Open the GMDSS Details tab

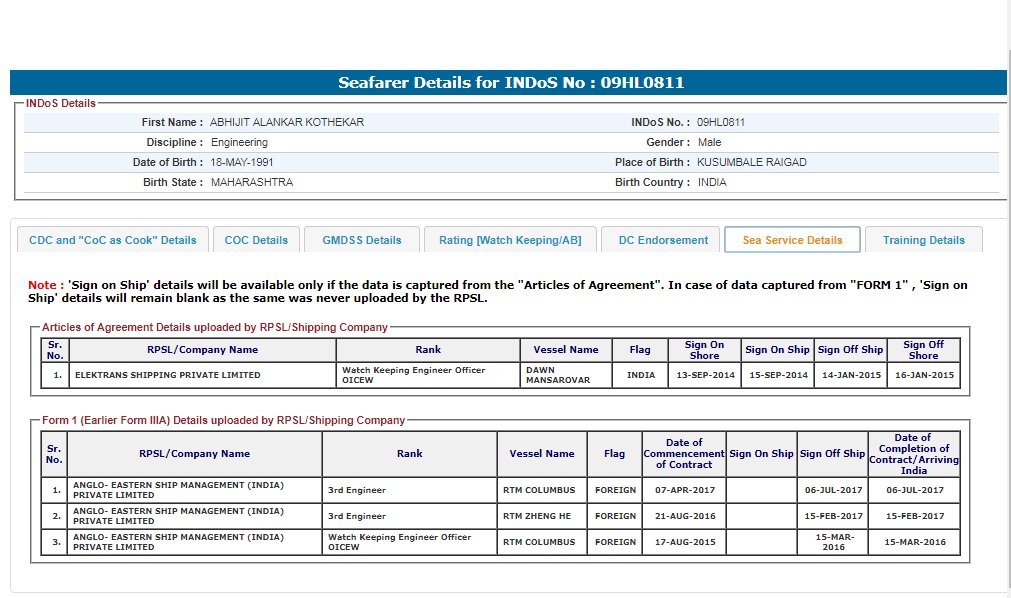click(361, 240)
